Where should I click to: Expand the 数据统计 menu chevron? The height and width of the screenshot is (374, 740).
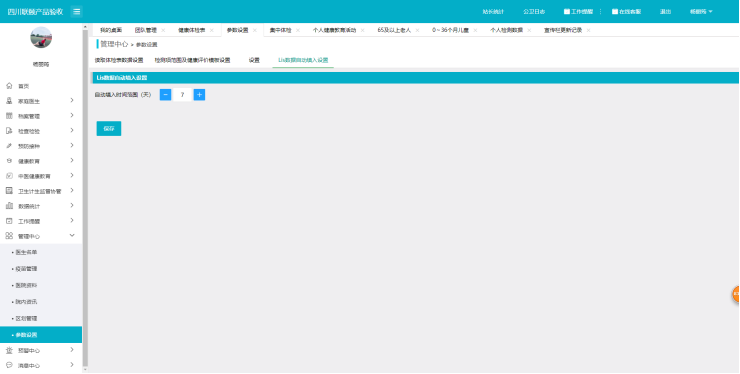72,205
